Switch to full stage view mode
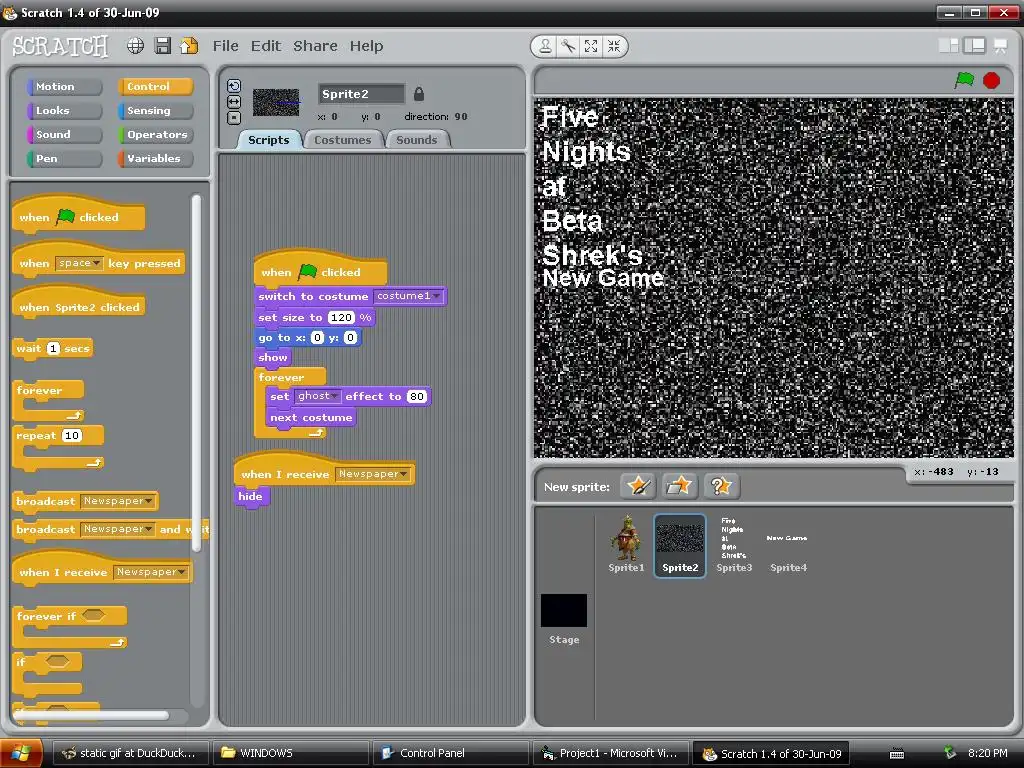 [974, 45]
